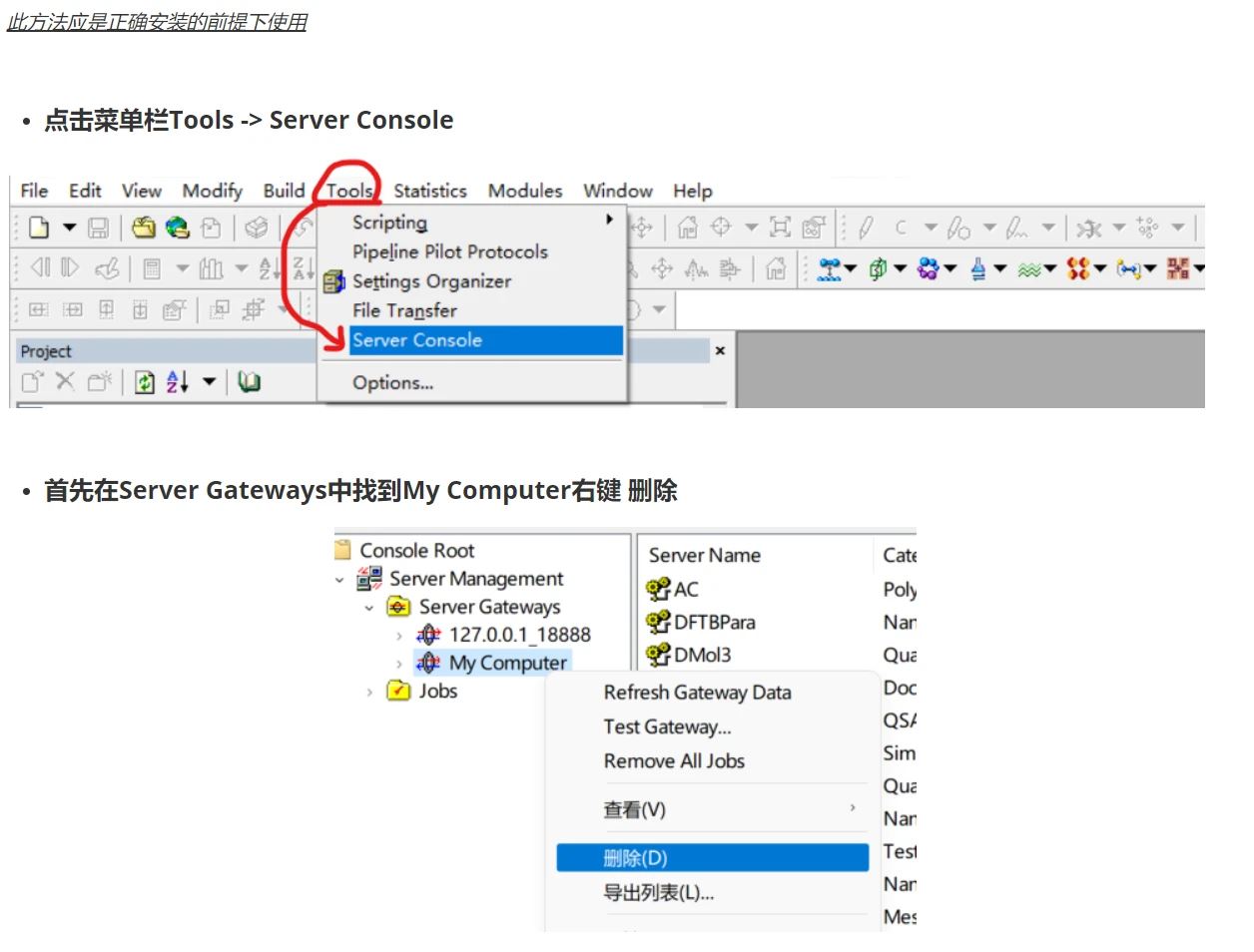Viewport: 1254px width, 952px height.
Task: Expand the My Computer gateway node
Action: 399,664
